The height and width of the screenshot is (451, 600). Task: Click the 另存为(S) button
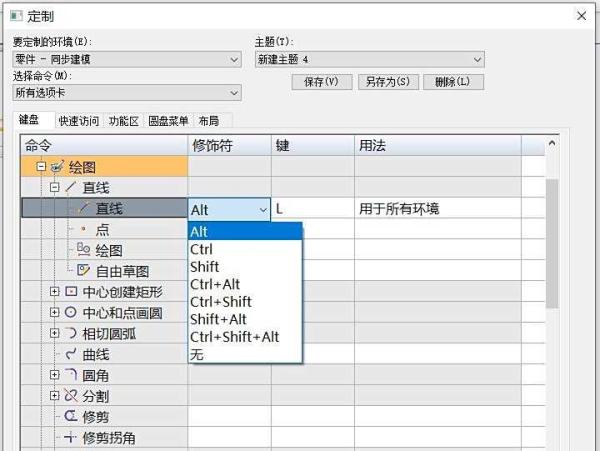click(x=388, y=82)
